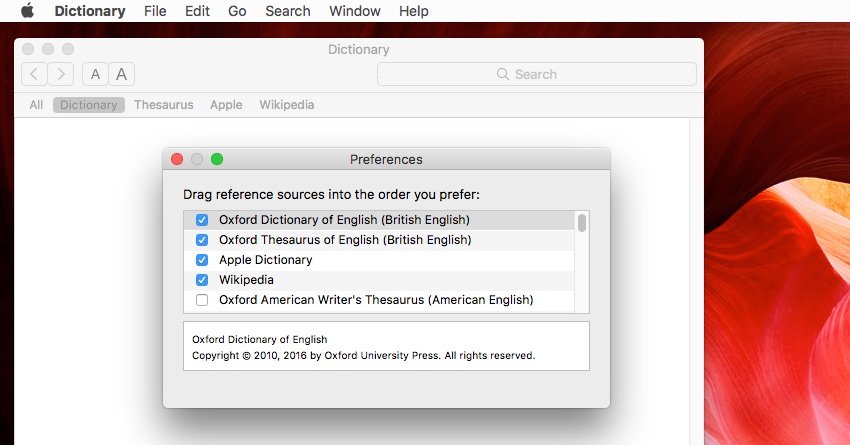850x445 pixels.
Task: Select the All sources tab
Action: [36, 105]
